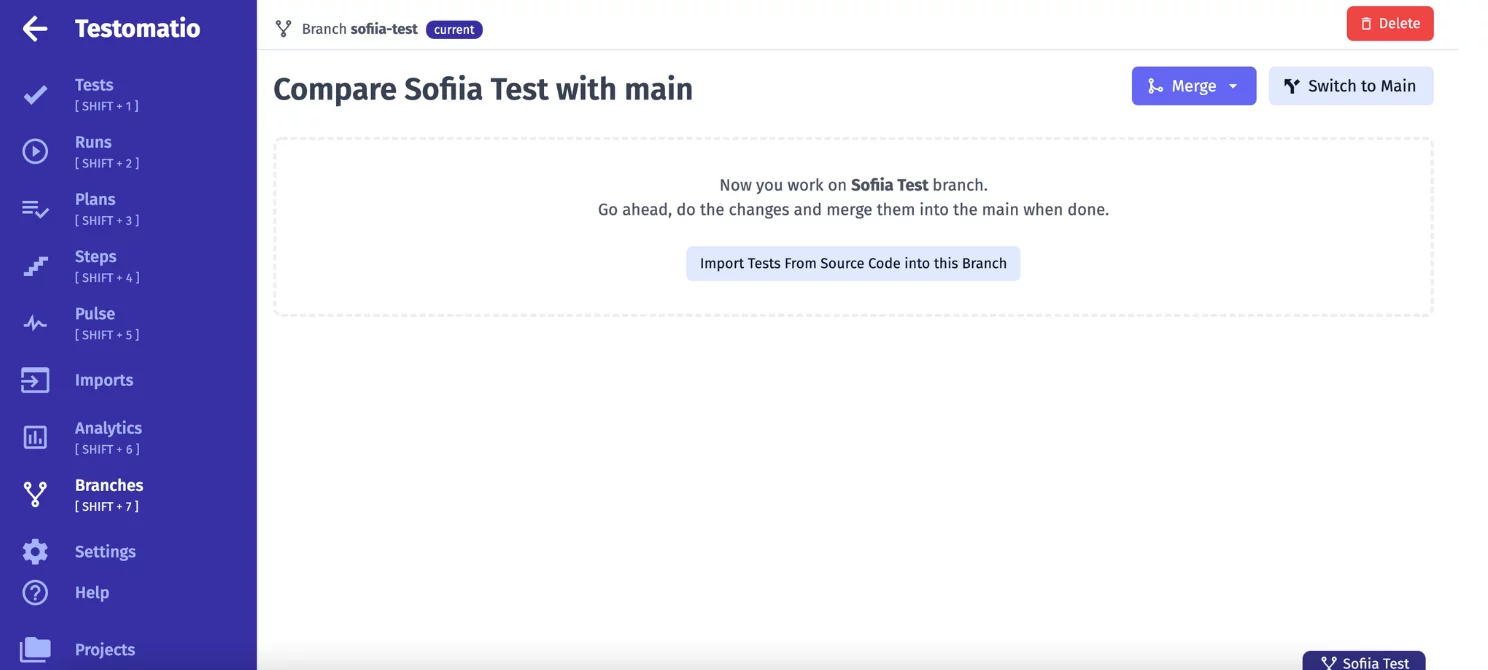Click the Help question mark icon
The width and height of the screenshot is (1488, 670).
(35, 592)
